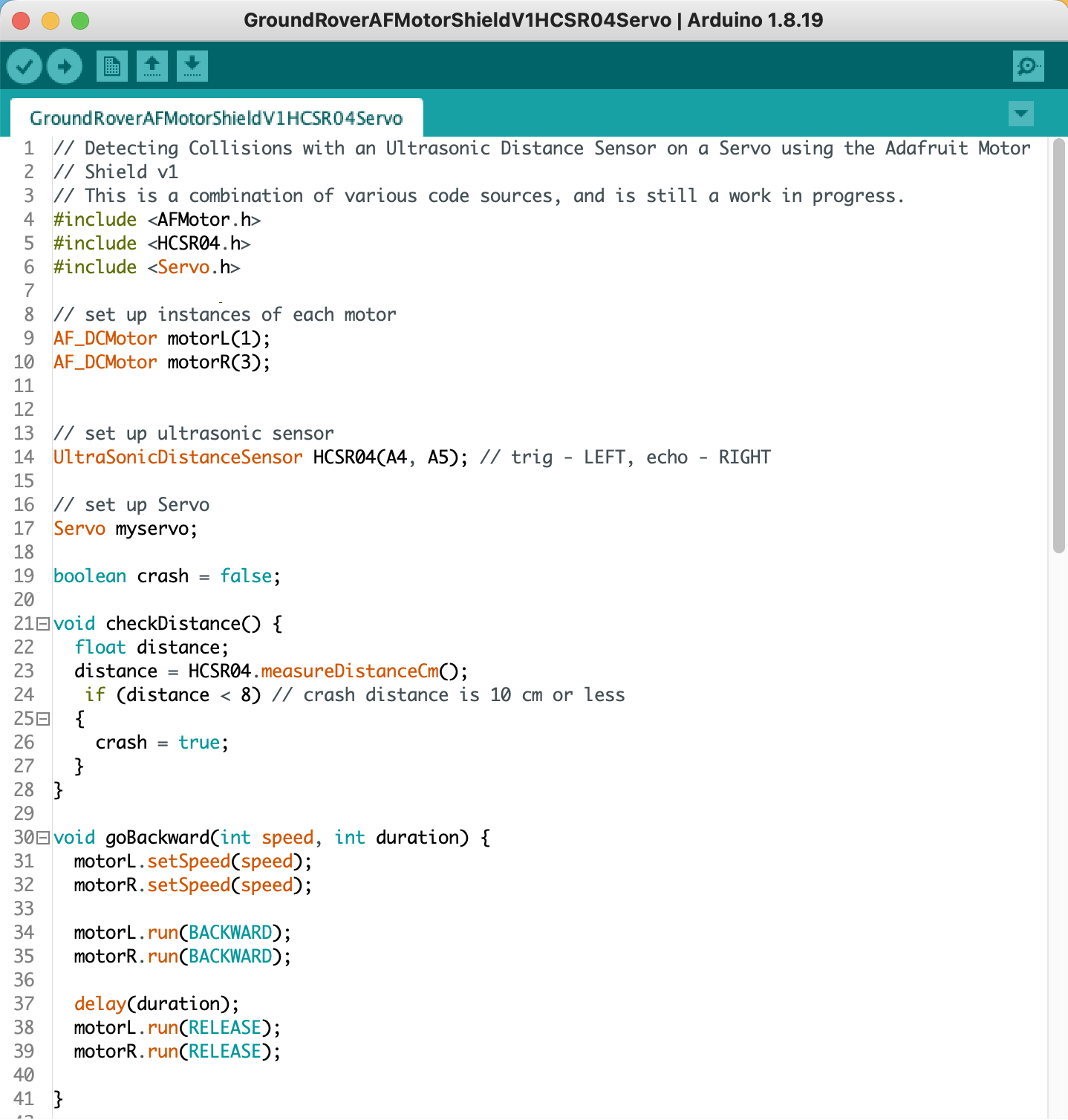Viewport: 1068px width, 1120px height.
Task: Click comment '// Shield v1' on line 2
Action: pyautogui.click(x=116, y=172)
